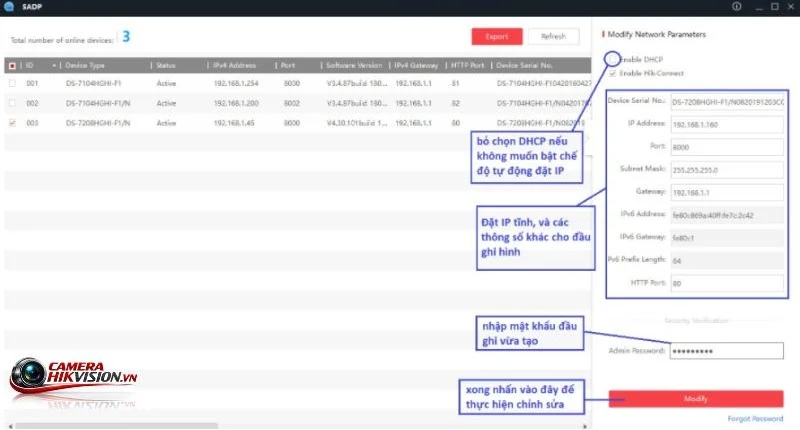The width and height of the screenshot is (800, 430).
Task: Click the right arrow of horizontal scrollbar
Action: click(x=585, y=426)
